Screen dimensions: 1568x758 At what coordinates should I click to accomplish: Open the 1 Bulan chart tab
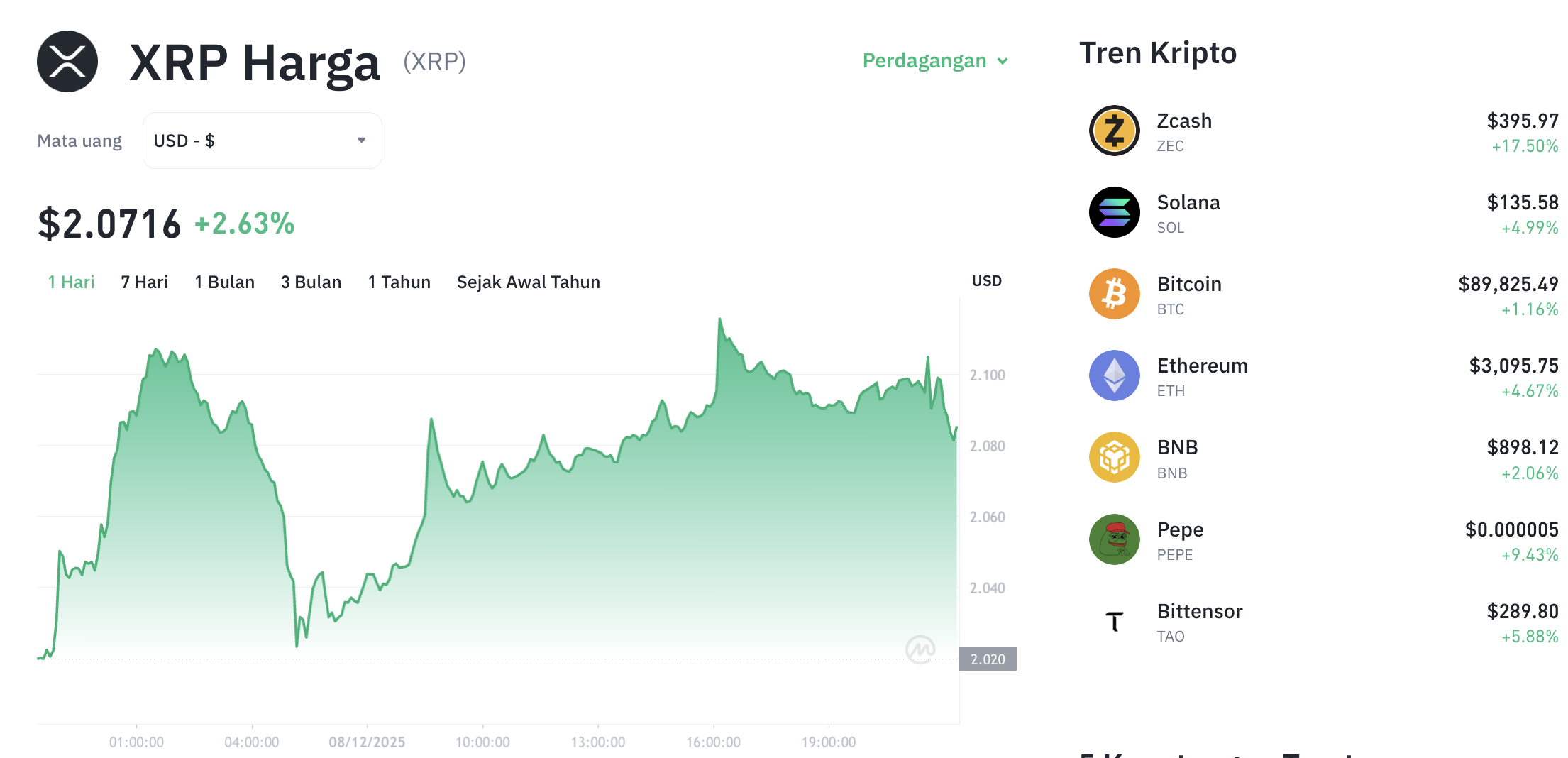click(x=224, y=282)
